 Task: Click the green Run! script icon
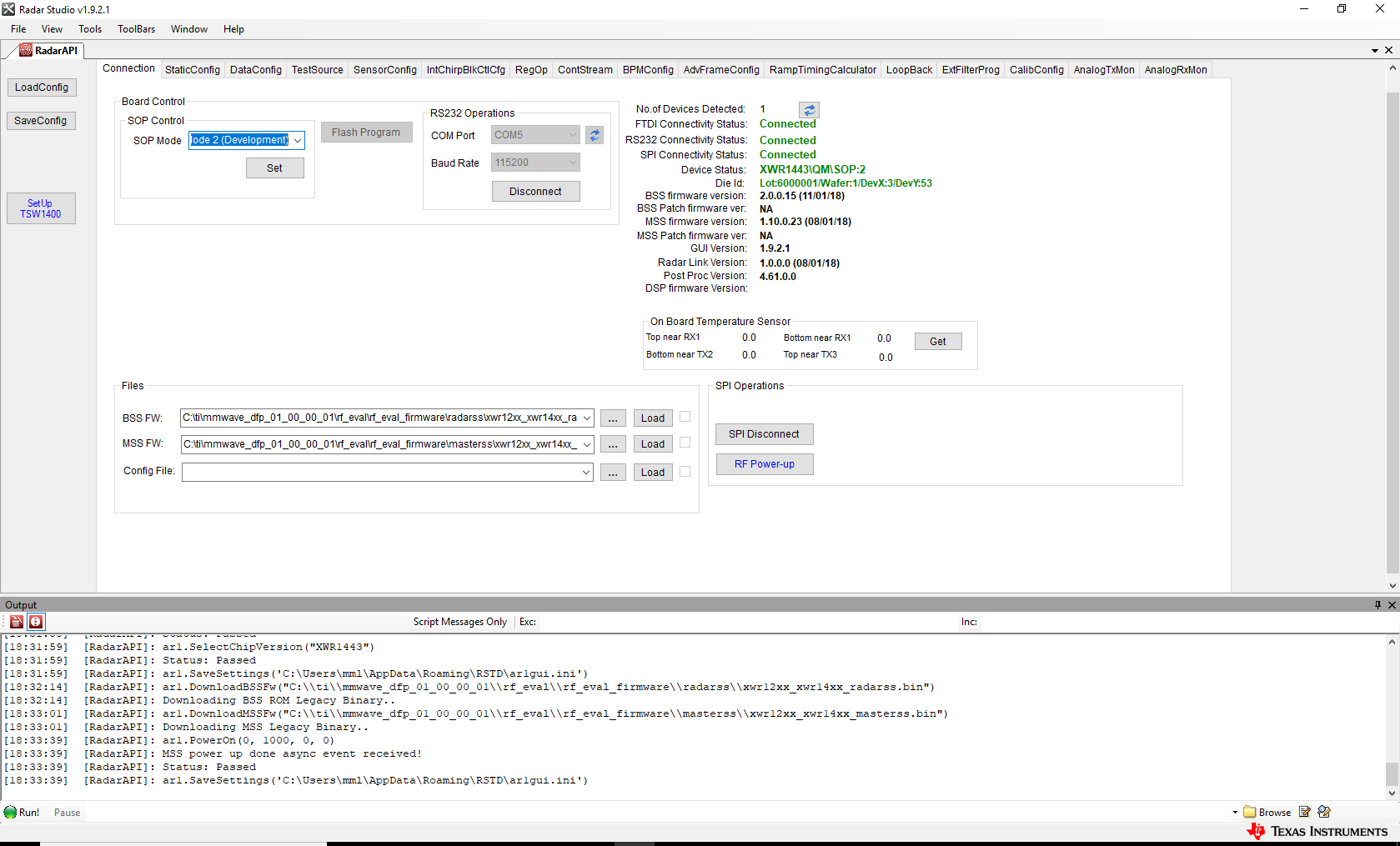click(x=10, y=813)
